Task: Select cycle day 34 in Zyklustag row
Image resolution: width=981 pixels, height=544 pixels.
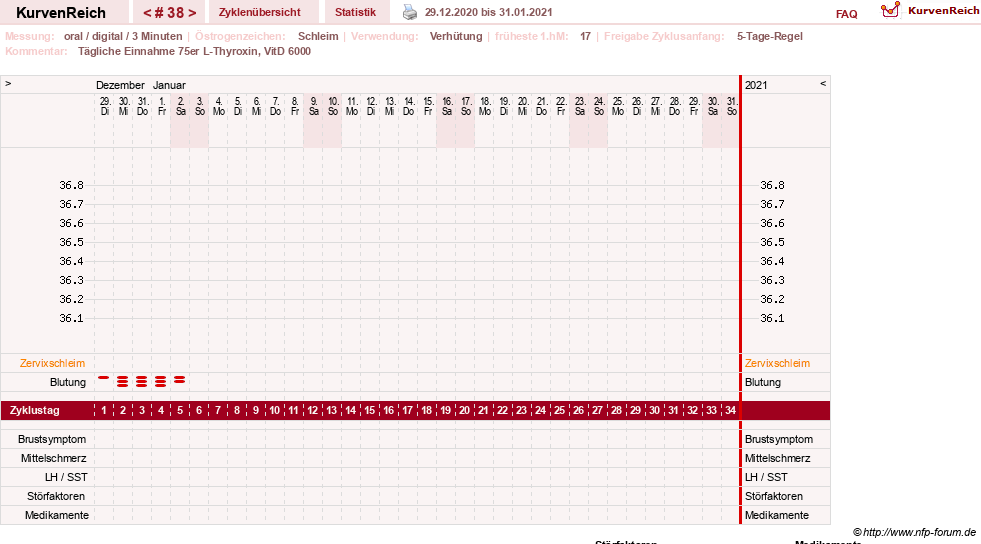Action: (x=730, y=410)
